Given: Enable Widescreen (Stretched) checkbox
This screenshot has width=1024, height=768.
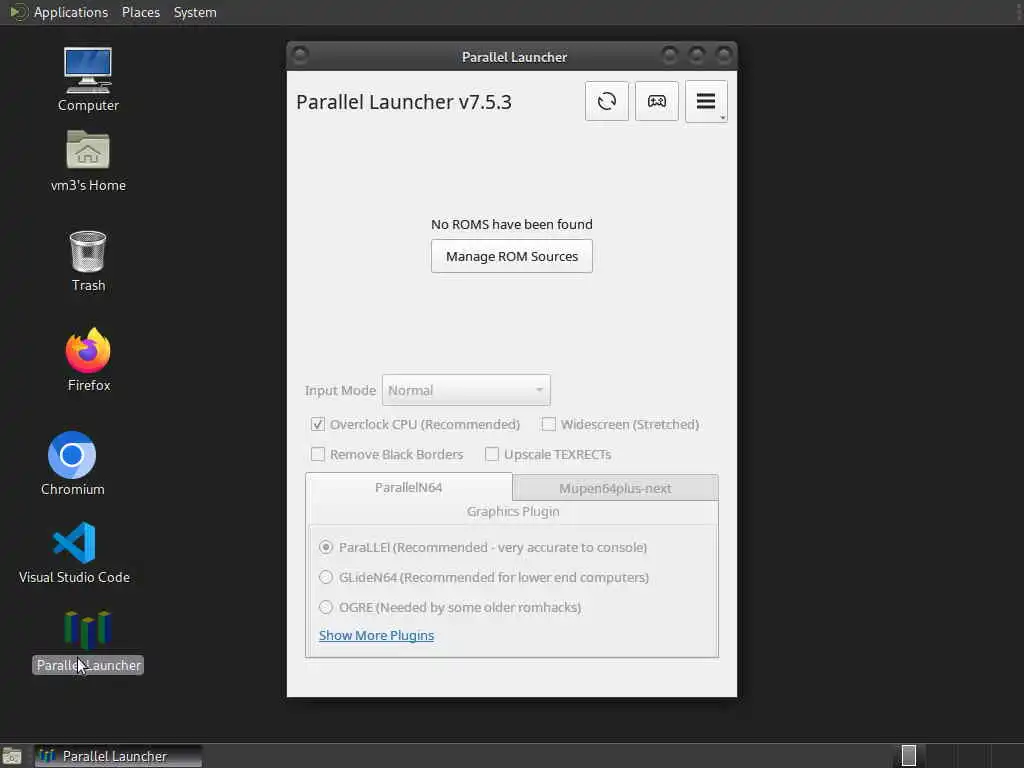Looking at the screenshot, I should pos(549,424).
